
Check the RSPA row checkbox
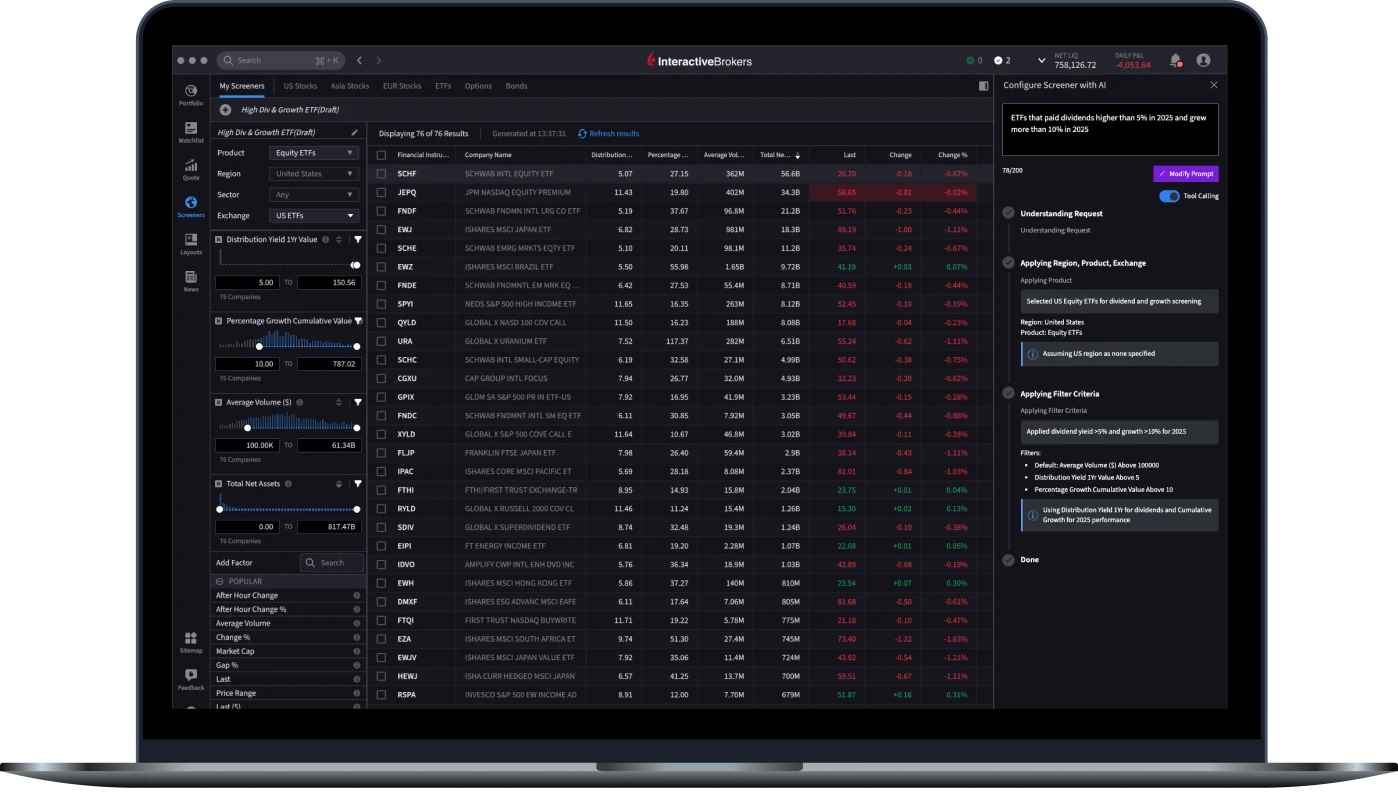click(x=381, y=694)
